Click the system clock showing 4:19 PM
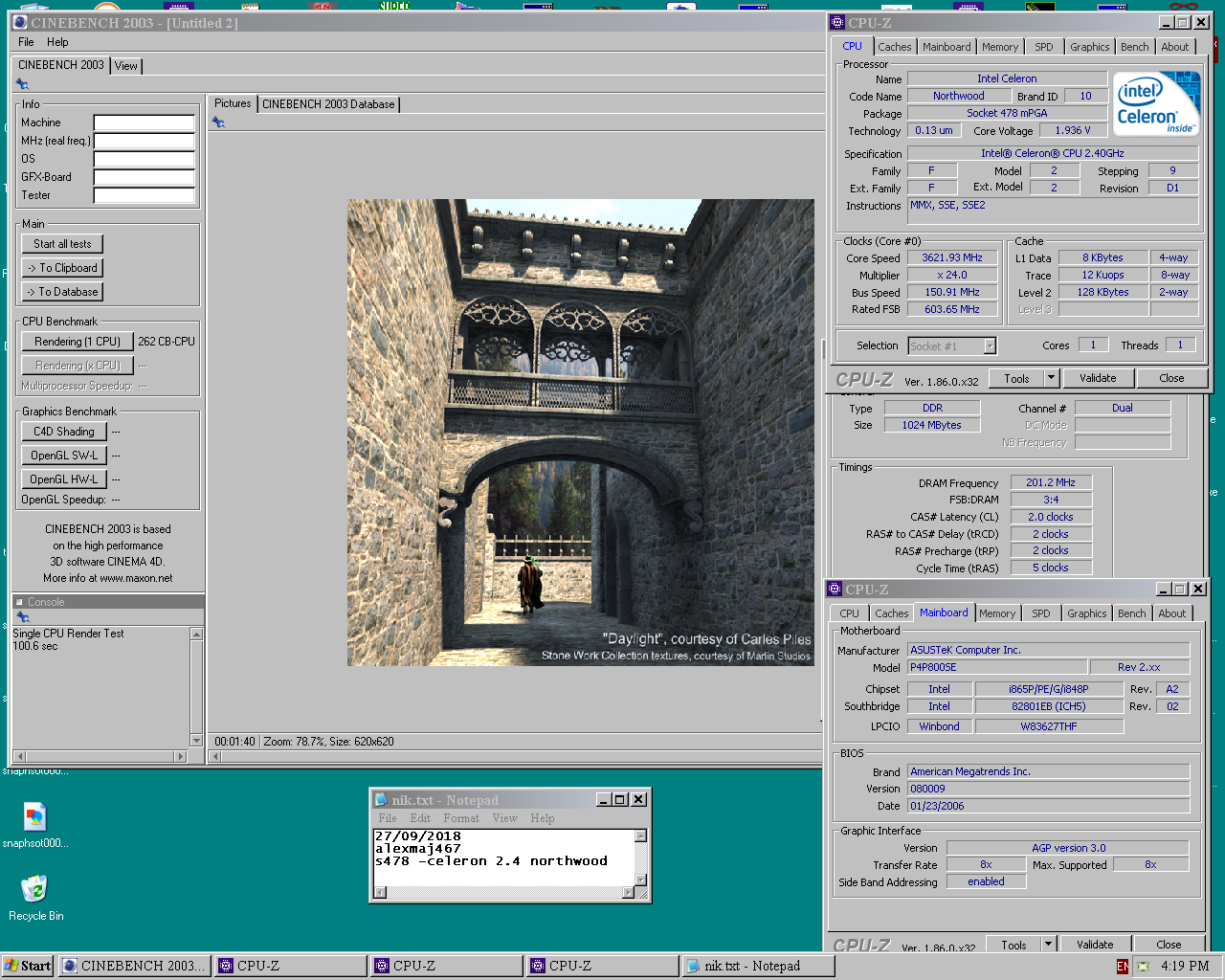This screenshot has height=980, width=1225. [1185, 967]
